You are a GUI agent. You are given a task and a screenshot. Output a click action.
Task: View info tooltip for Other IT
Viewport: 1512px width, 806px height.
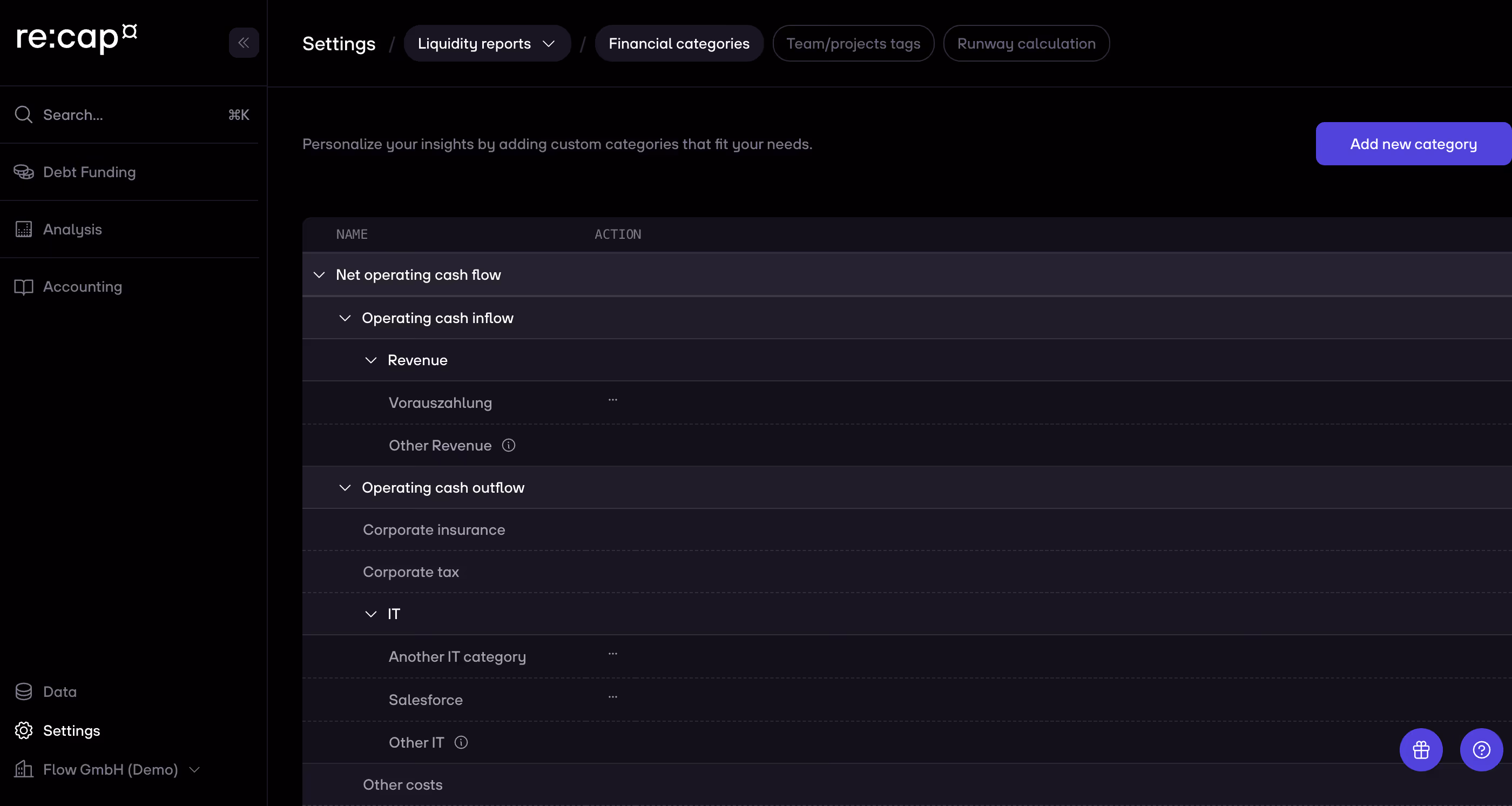[461, 742]
